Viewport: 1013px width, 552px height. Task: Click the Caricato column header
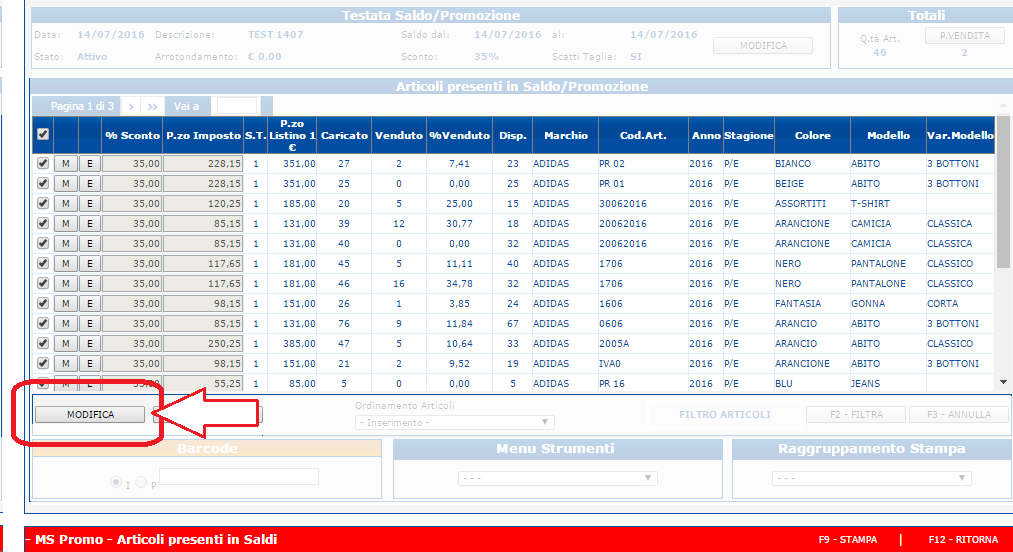tap(344, 135)
